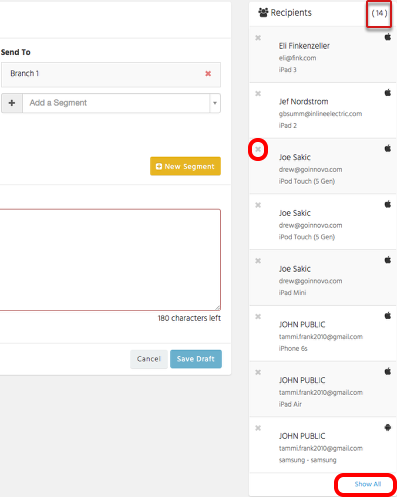Click the recipient count (14)
Screen dimensions: 397x497
tap(379, 13)
